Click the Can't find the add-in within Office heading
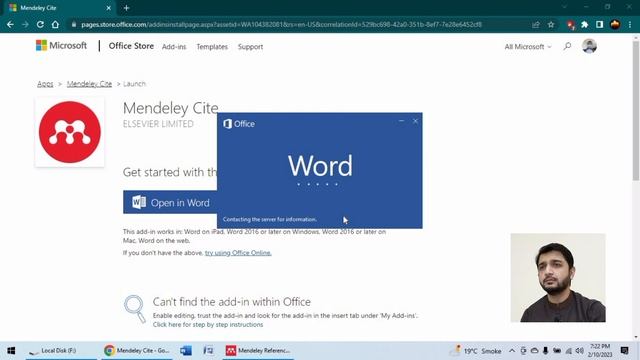 (x=231, y=302)
